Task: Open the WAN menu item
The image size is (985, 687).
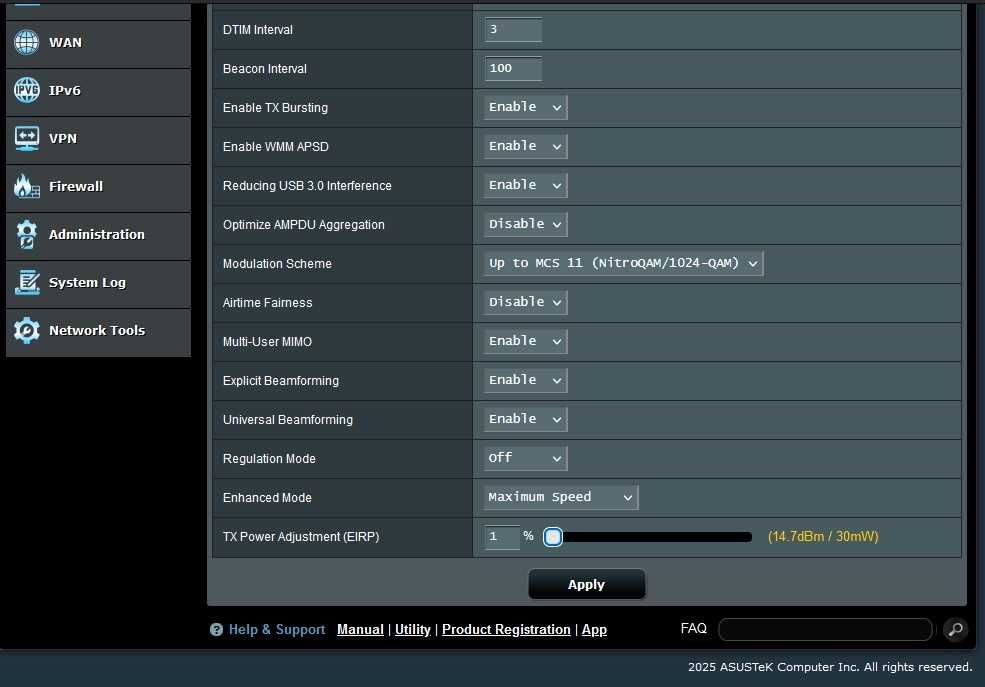Action: [98, 43]
